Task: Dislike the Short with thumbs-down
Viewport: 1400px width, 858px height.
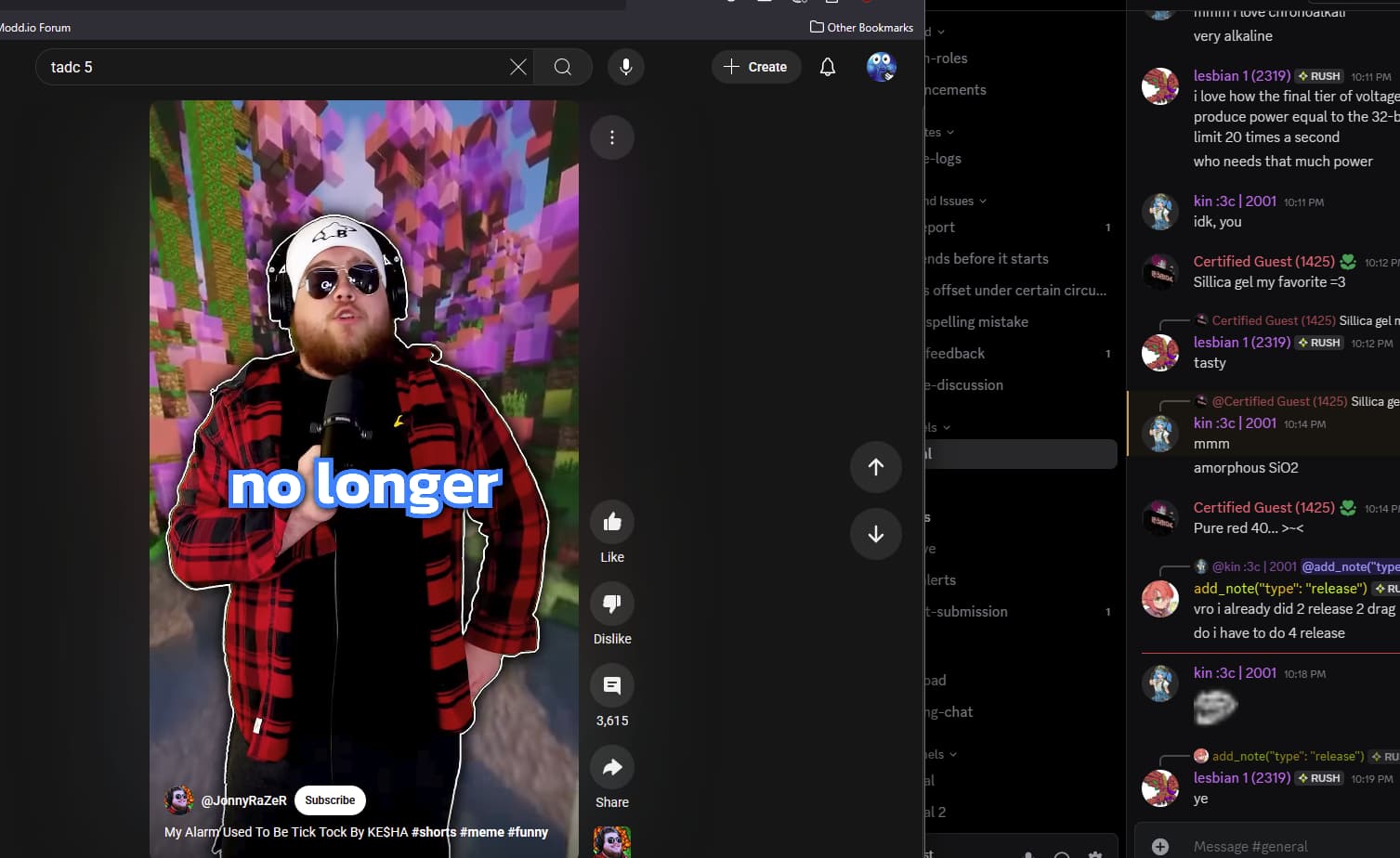Action: (x=612, y=604)
